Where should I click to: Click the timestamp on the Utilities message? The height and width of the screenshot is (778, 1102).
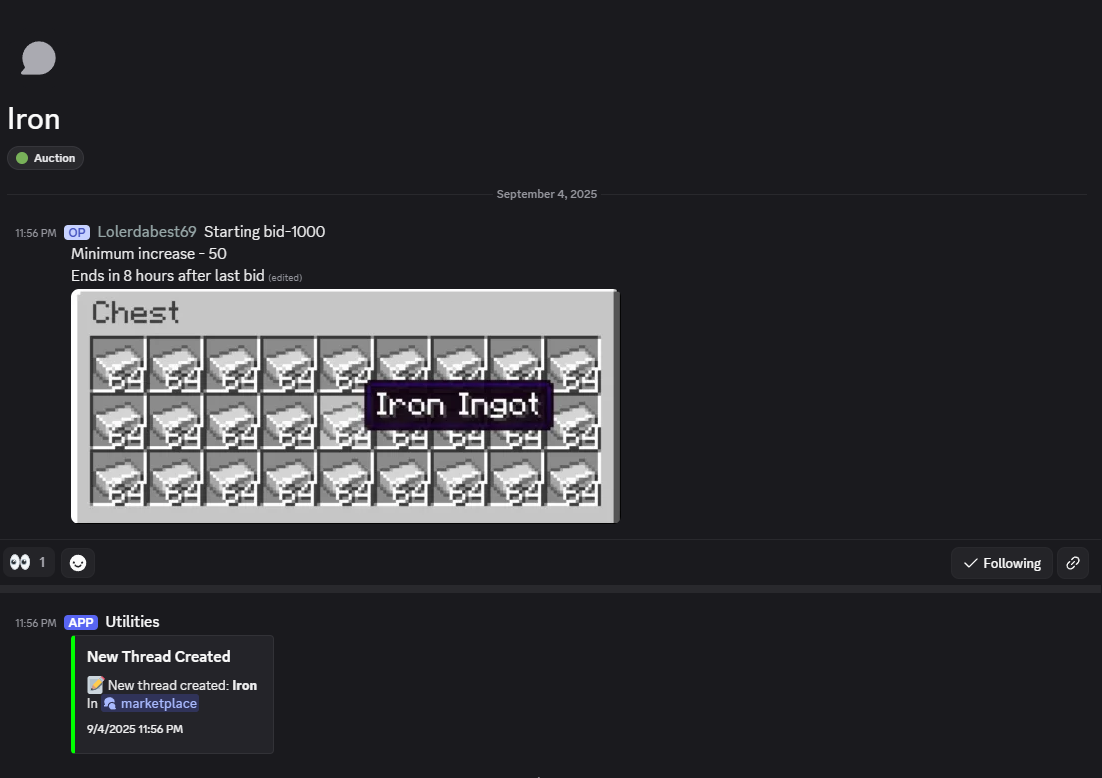(x=36, y=623)
